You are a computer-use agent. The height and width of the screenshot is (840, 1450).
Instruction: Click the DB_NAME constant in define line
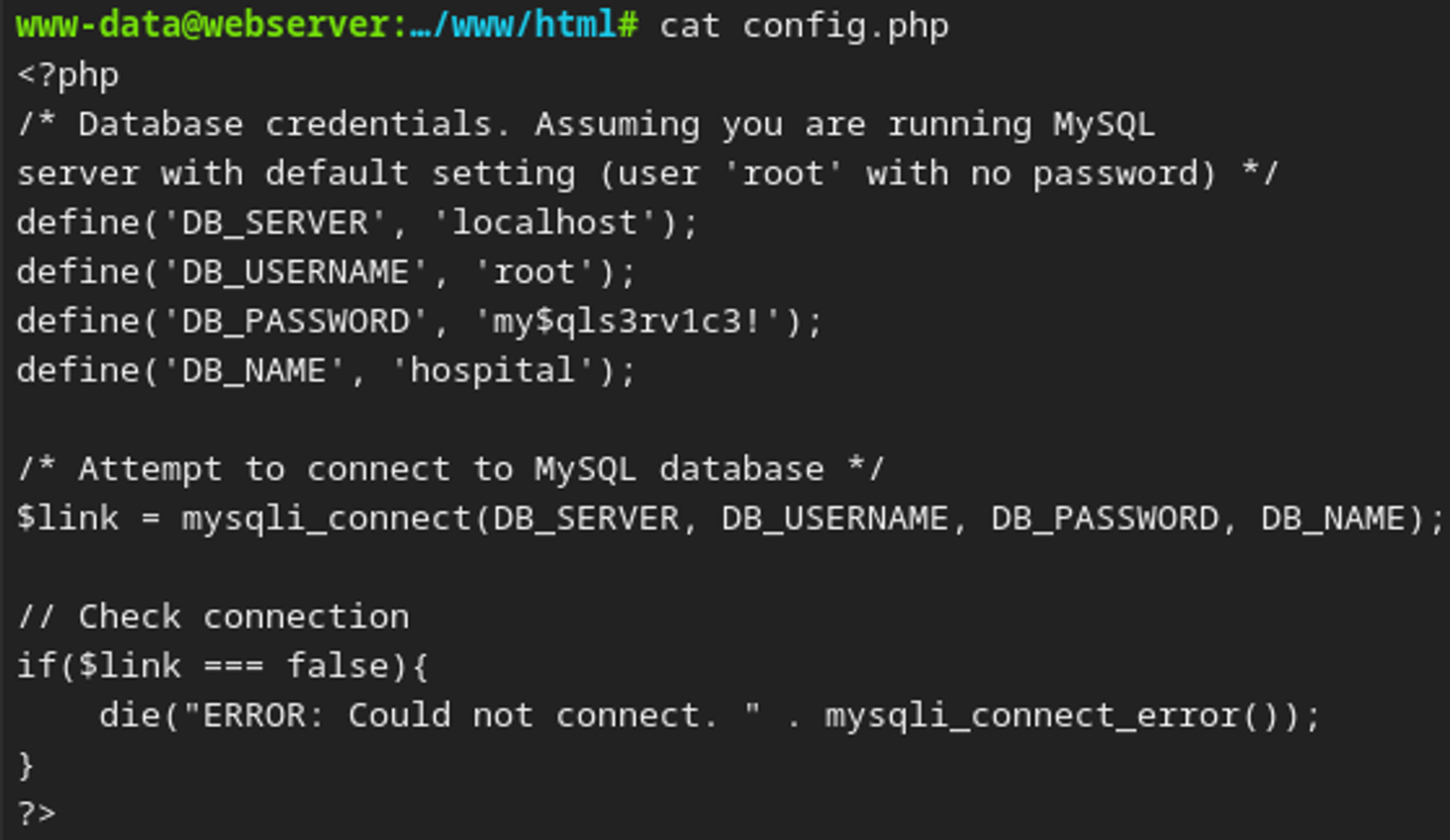tap(254, 370)
